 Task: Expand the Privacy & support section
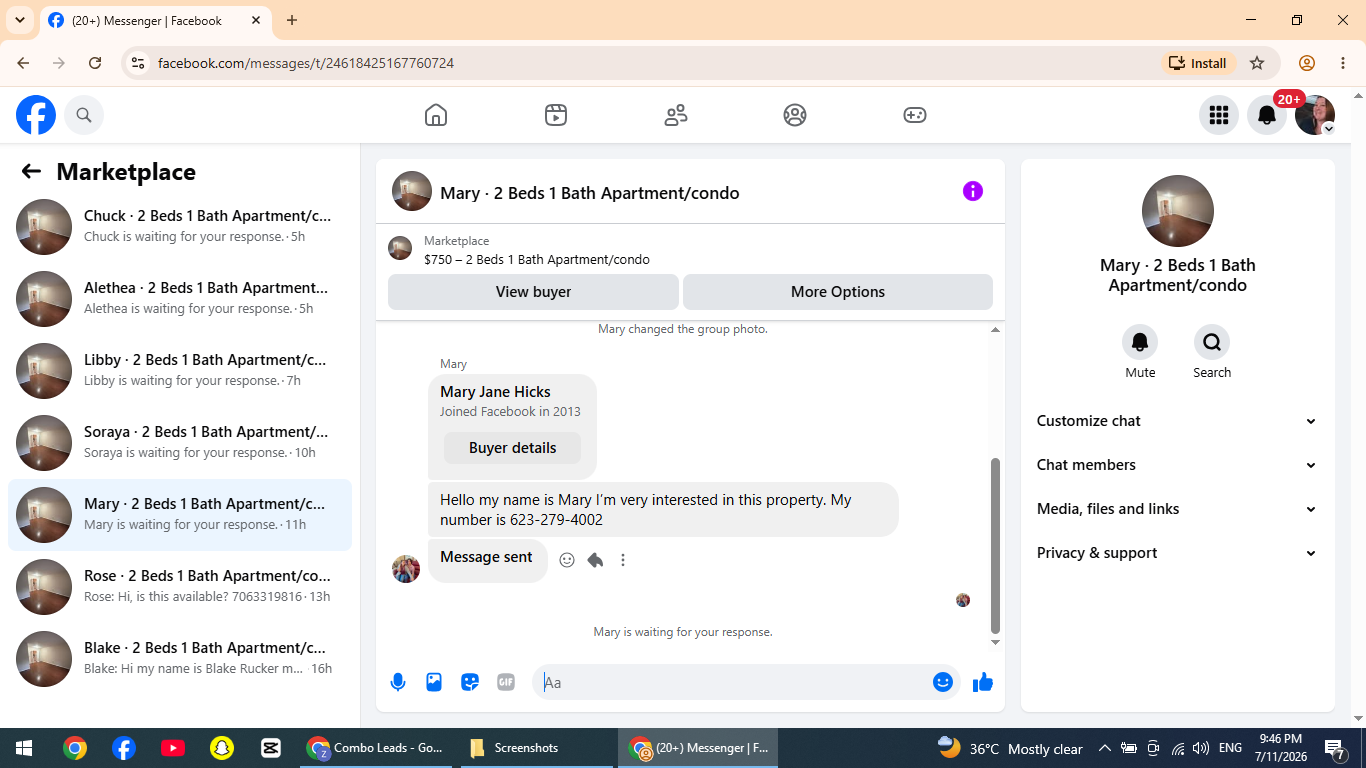click(x=1177, y=553)
